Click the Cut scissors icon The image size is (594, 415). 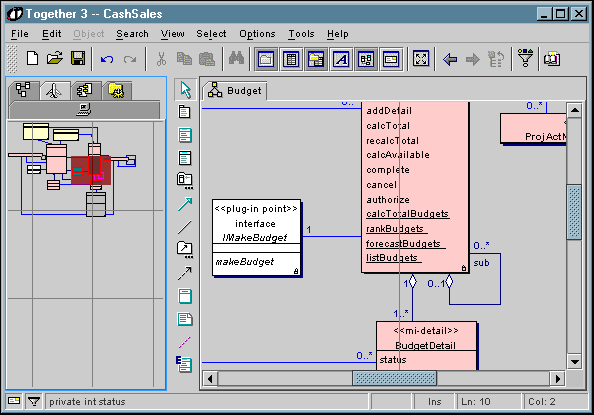click(x=162, y=59)
